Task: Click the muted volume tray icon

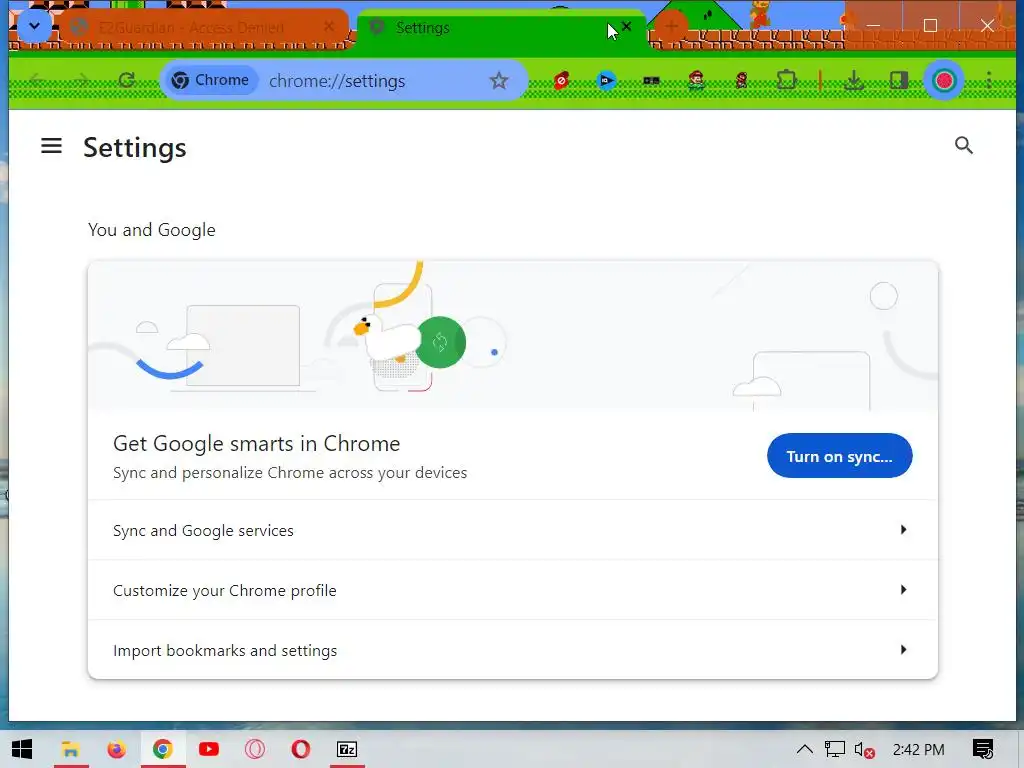Action: 864,750
